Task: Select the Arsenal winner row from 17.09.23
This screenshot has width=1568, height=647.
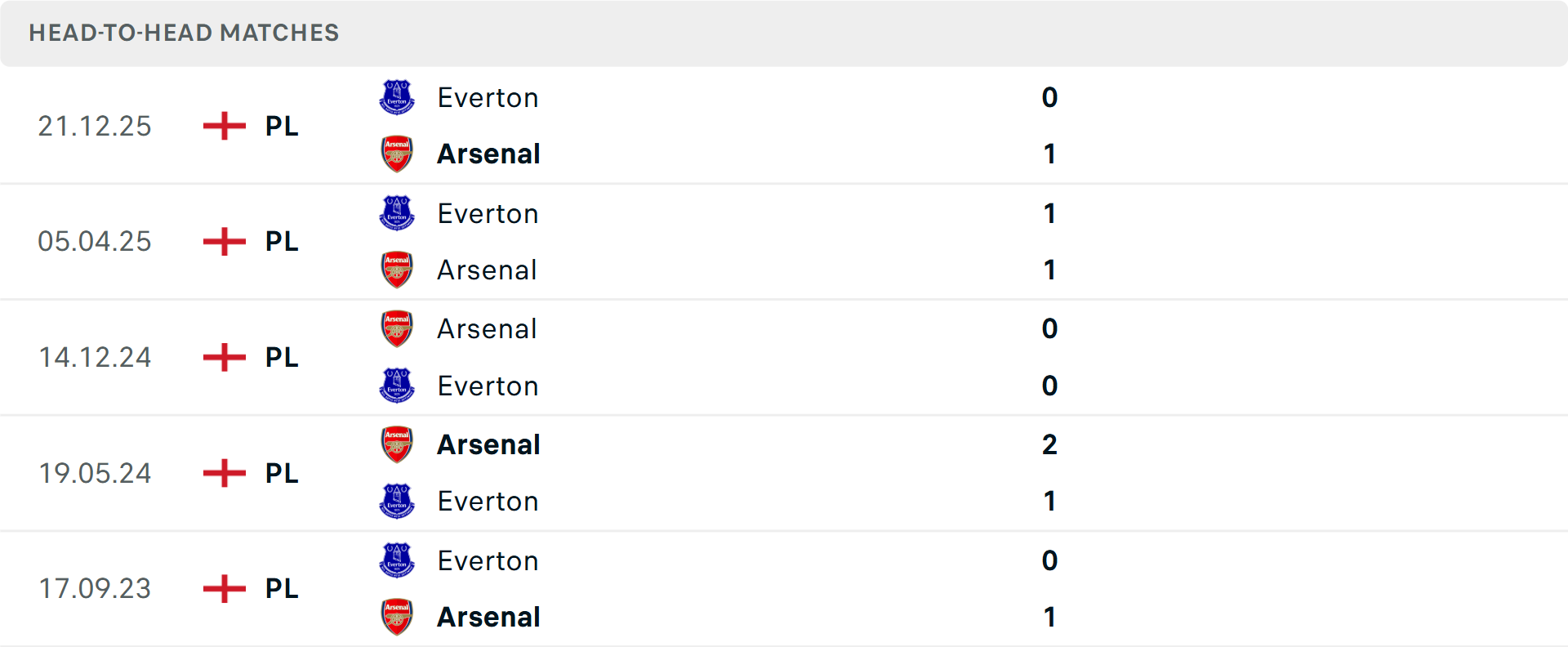Action: [x=488, y=618]
